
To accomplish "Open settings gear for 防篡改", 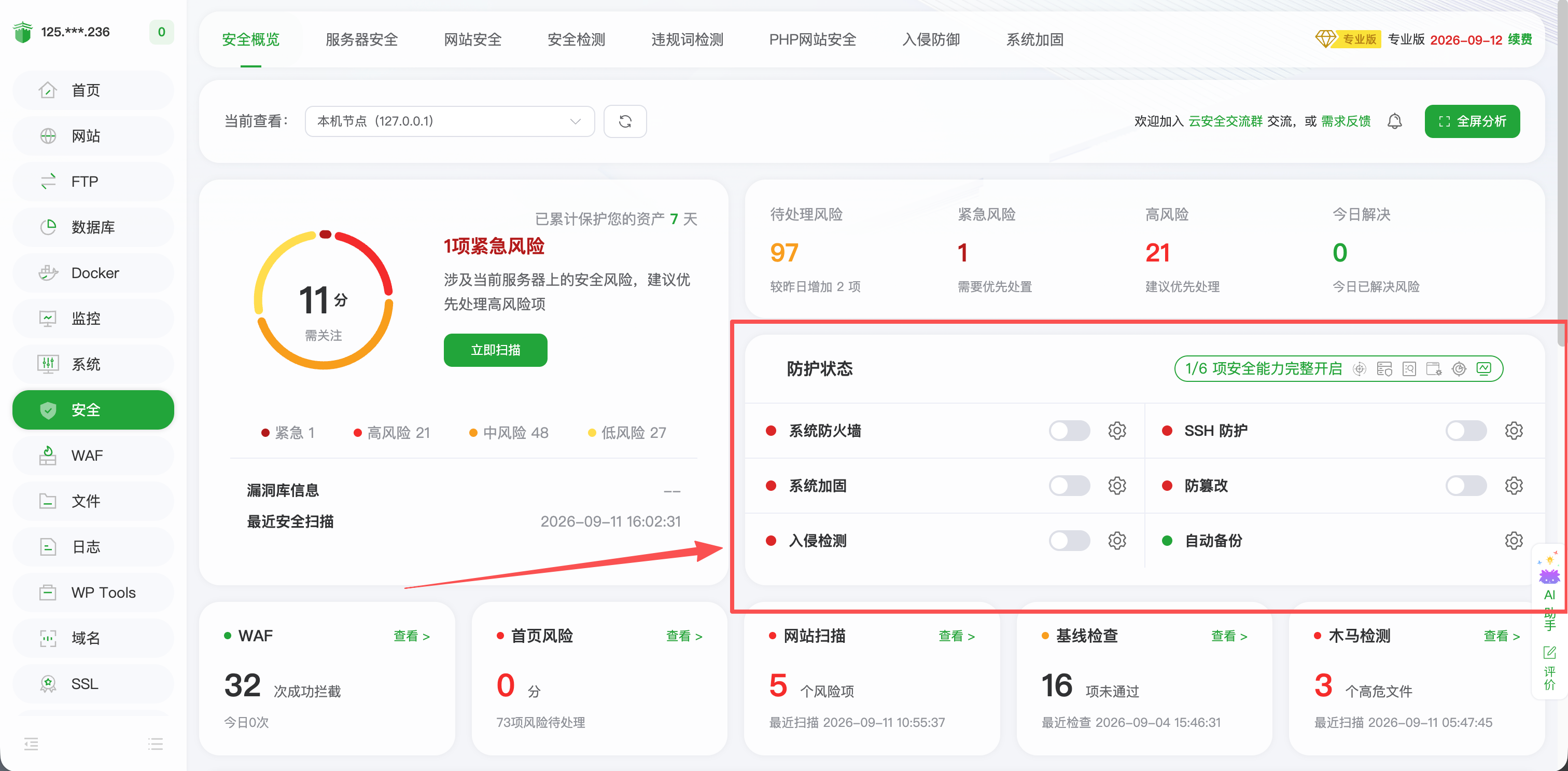I will pos(1513,485).
